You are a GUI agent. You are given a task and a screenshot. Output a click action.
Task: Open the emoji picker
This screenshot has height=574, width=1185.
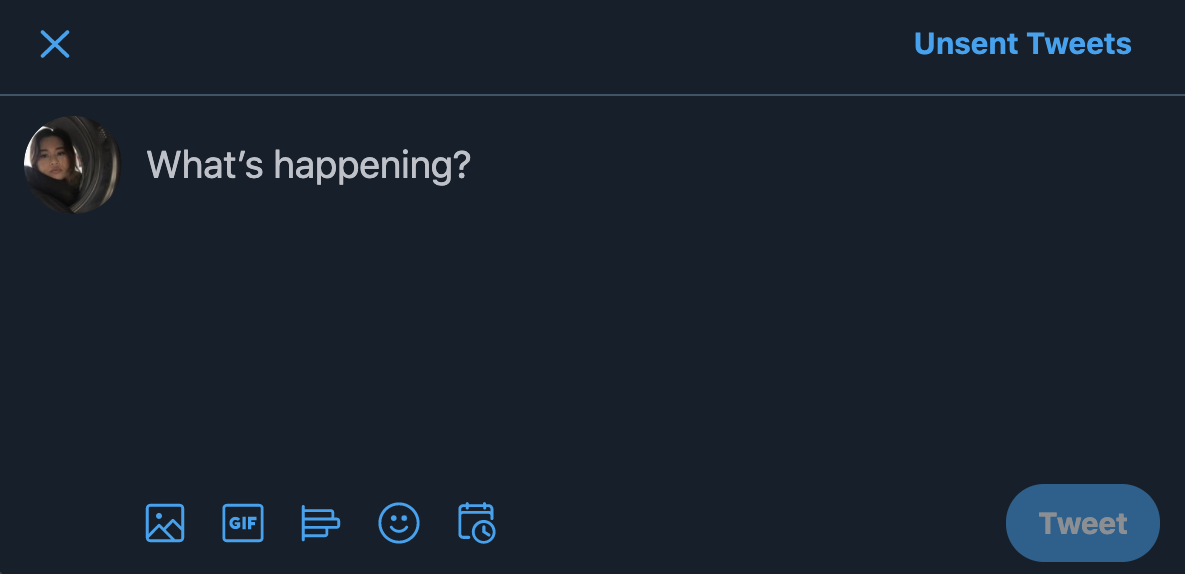click(399, 523)
